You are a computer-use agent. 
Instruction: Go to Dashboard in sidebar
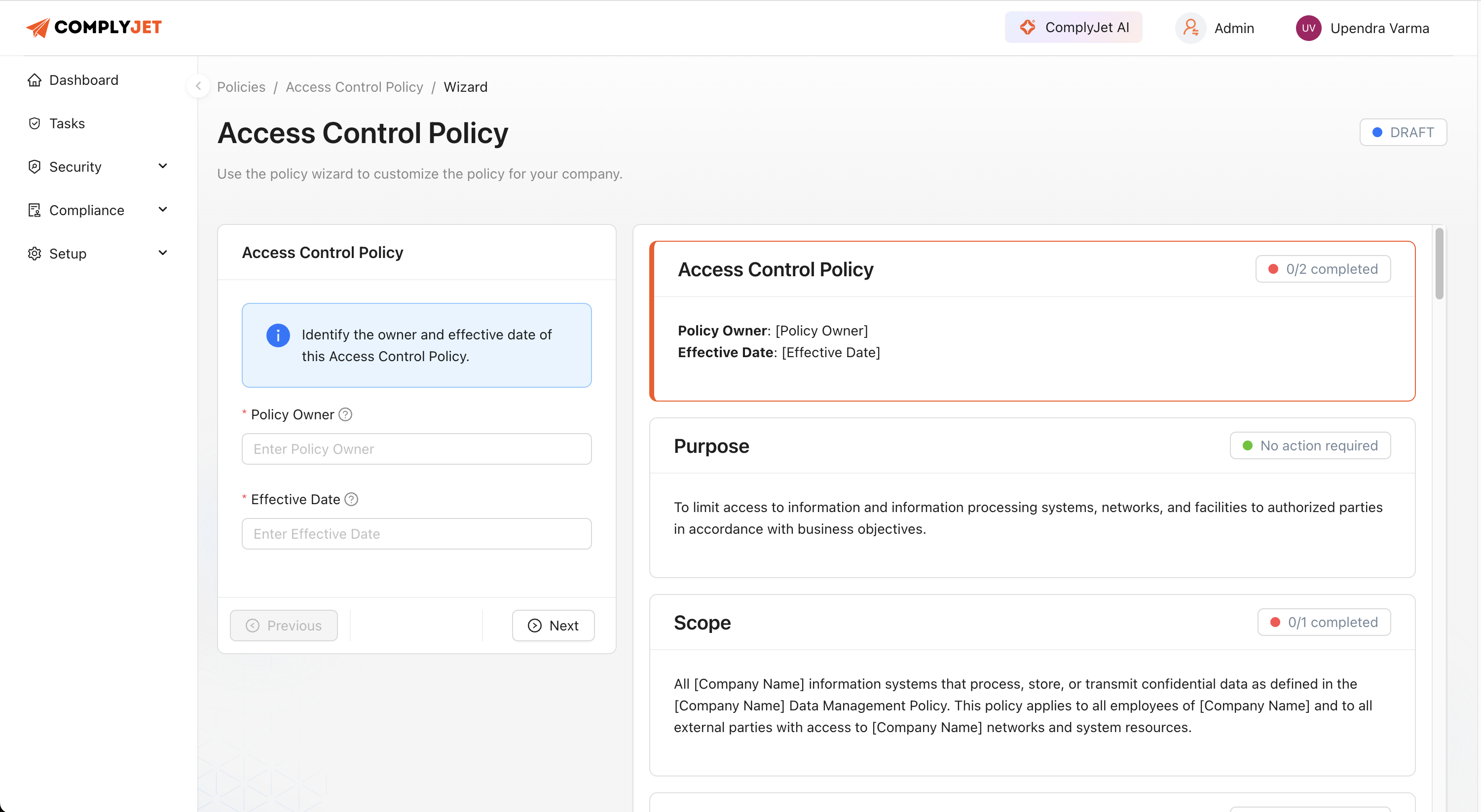coord(83,80)
